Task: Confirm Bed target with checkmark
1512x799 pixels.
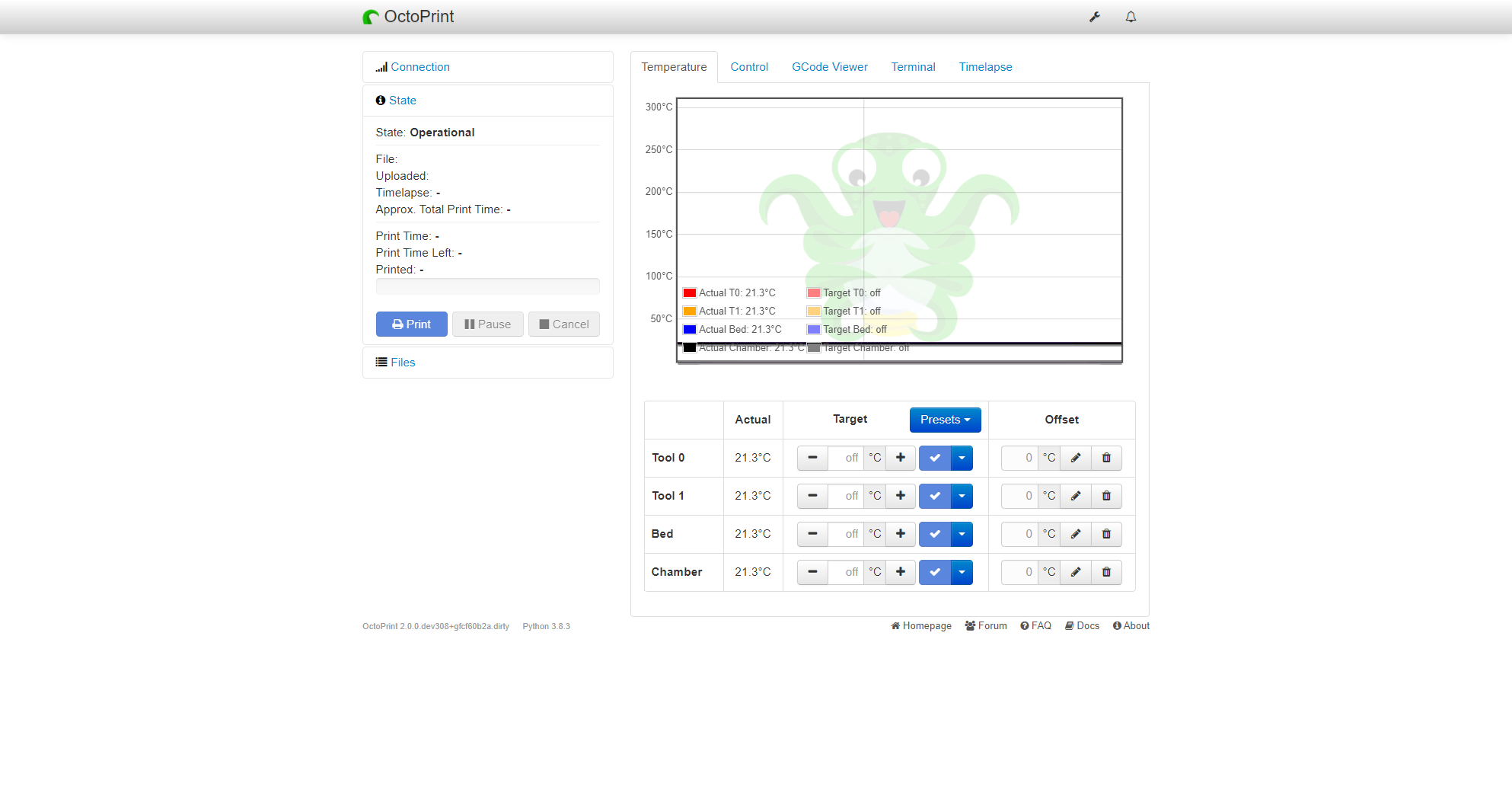Action: coord(935,534)
